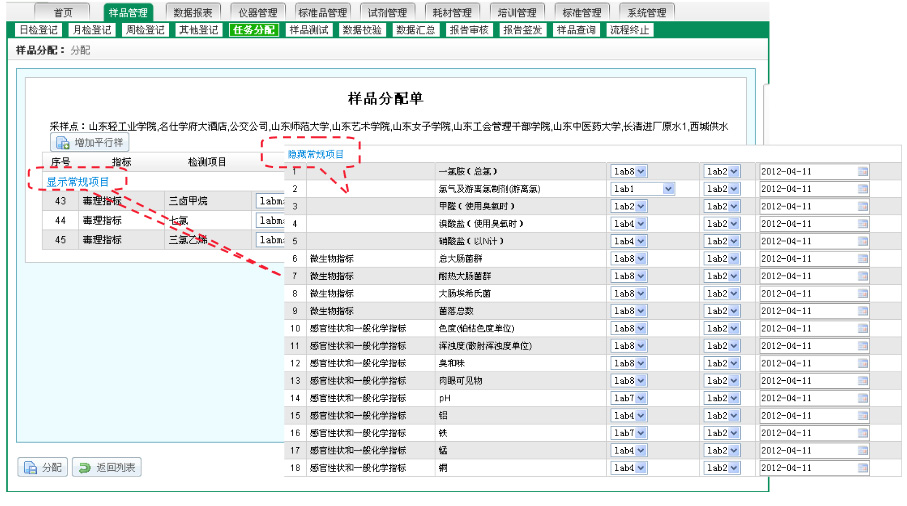The image size is (907, 506).
Task: Switch to the 数据报表 main tab
Action: [192, 12]
